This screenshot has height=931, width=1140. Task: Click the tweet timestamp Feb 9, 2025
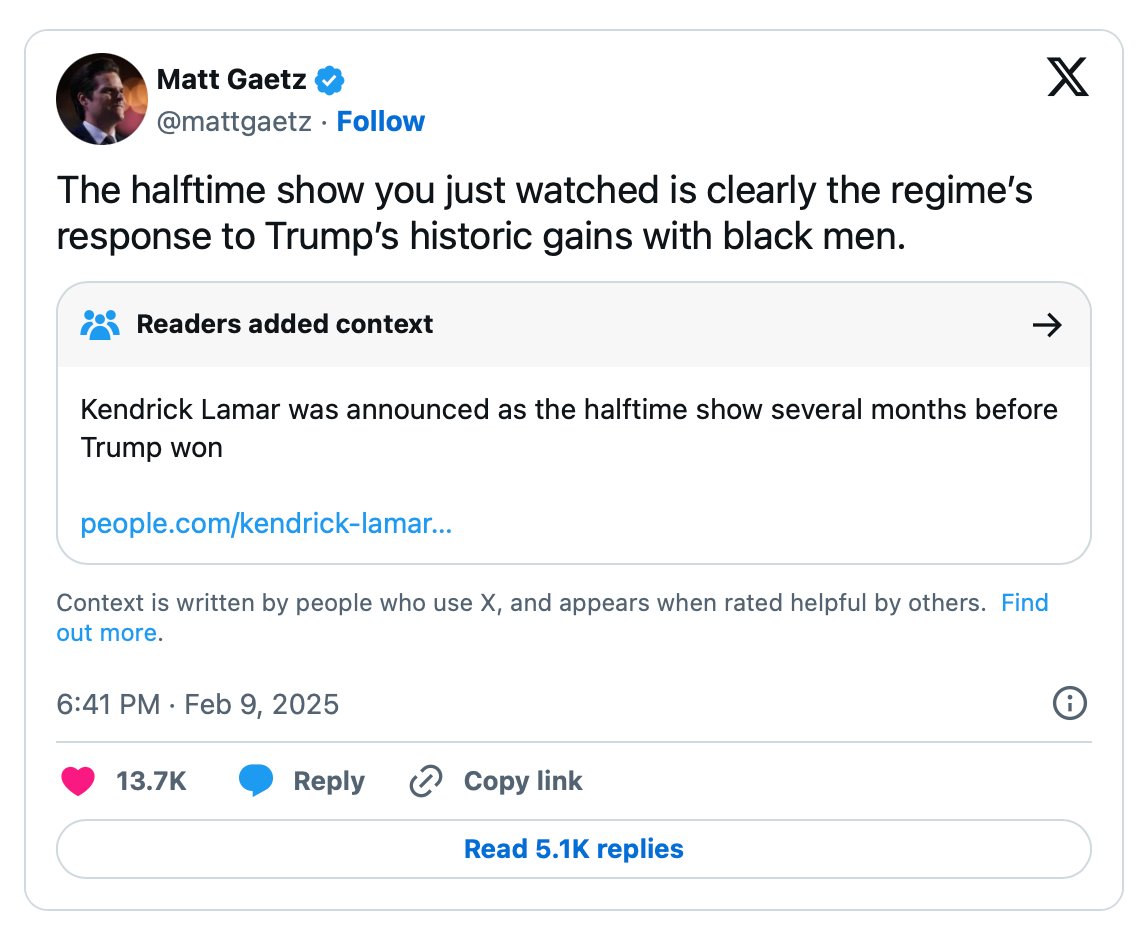tap(198, 704)
